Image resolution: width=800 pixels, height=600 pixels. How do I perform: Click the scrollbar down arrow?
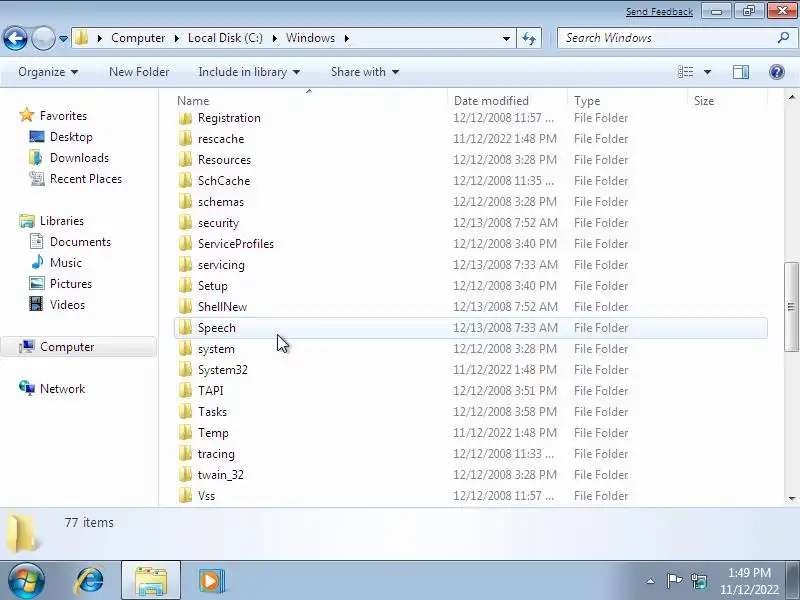click(792, 498)
